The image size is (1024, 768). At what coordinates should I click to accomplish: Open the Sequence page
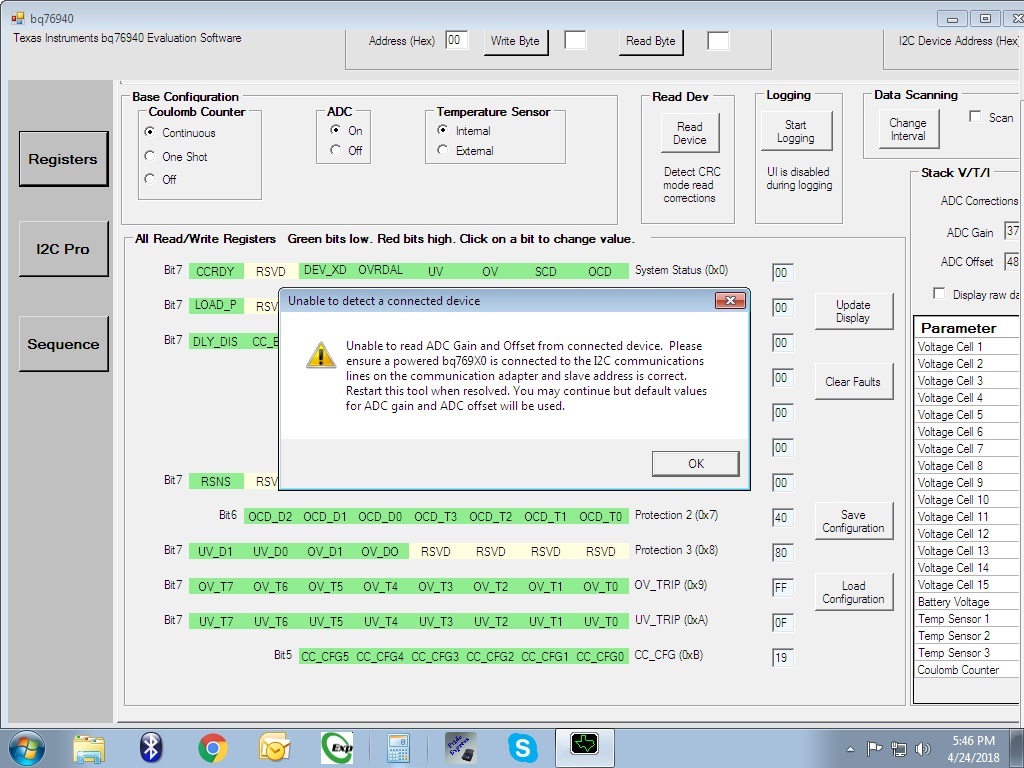click(63, 344)
